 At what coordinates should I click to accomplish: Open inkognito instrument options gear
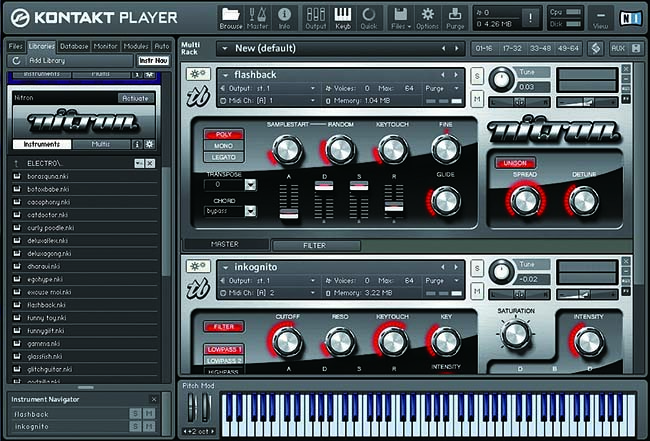pyautogui.click(x=198, y=266)
